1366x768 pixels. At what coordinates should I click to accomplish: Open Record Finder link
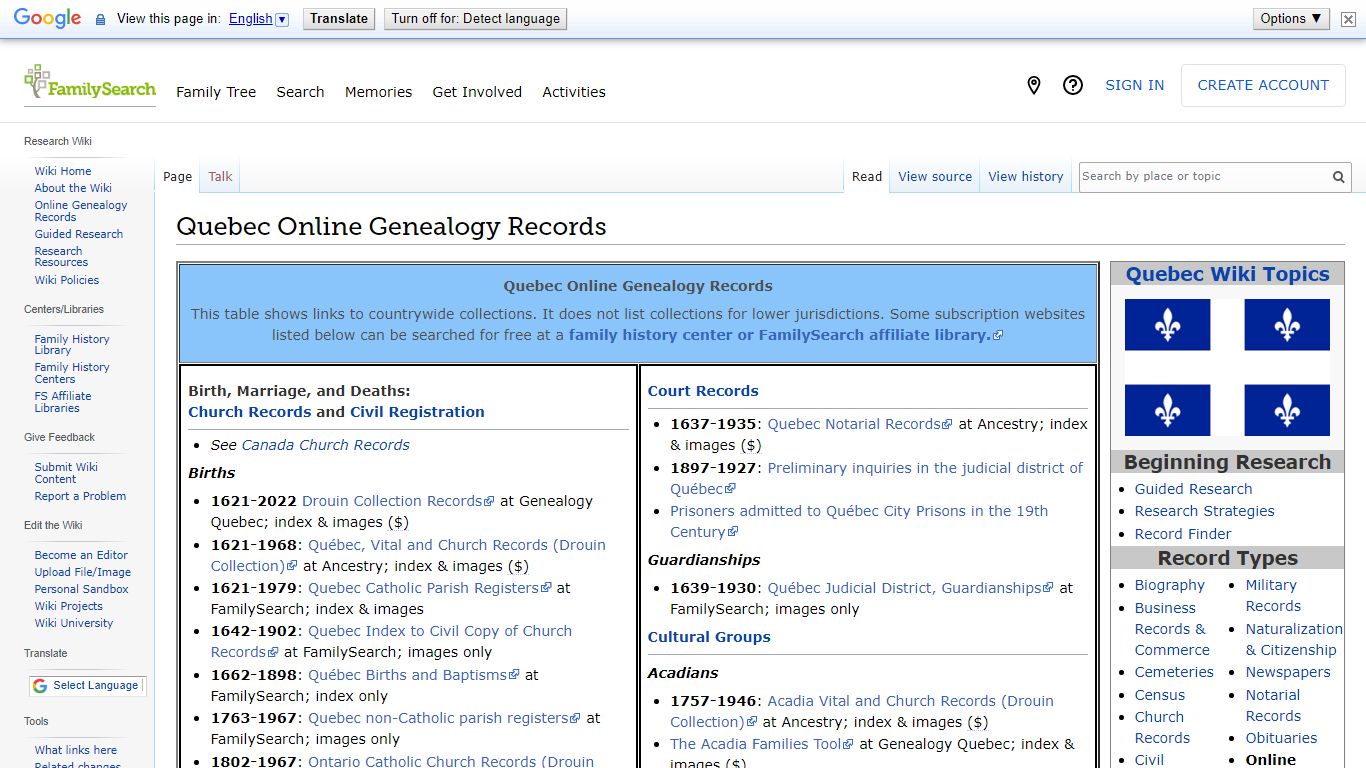click(1183, 534)
